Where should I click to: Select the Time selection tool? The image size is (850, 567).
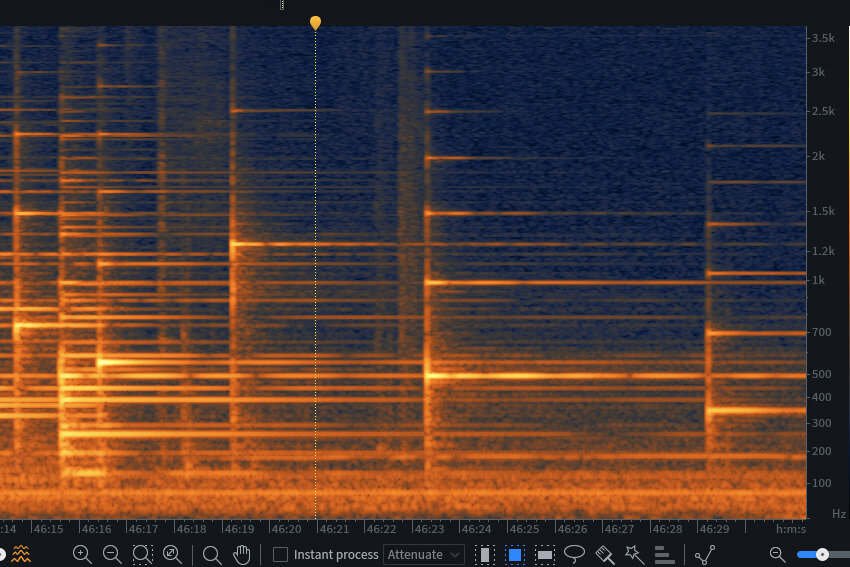click(x=485, y=555)
